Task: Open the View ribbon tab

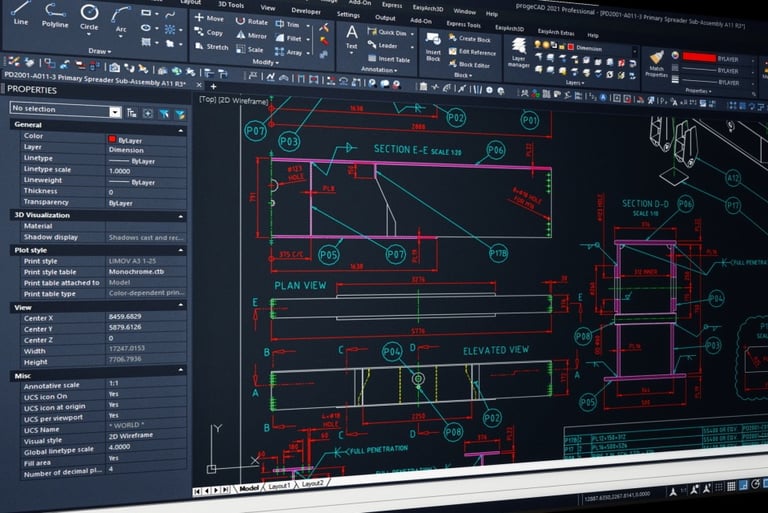Action: pos(268,7)
